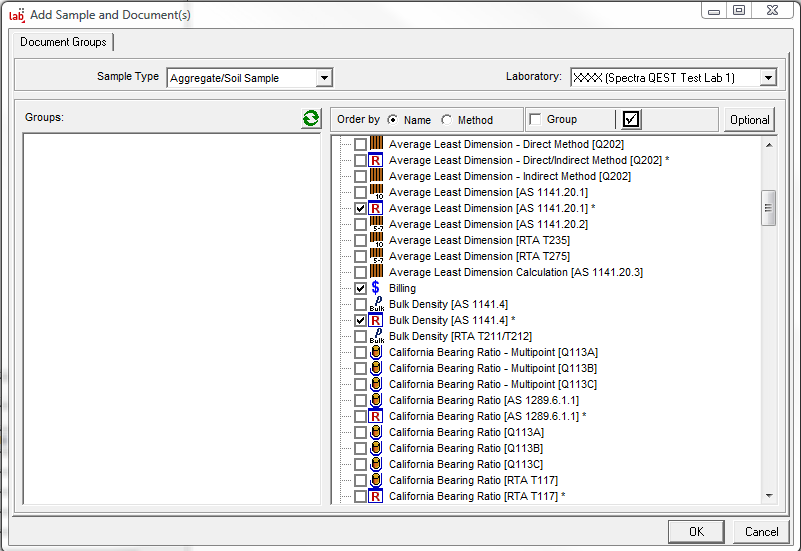Viewport: 801px width, 551px height.
Task: Click the check-all checkmark icon button
Action: pyautogui.click(x=631, y=120)
